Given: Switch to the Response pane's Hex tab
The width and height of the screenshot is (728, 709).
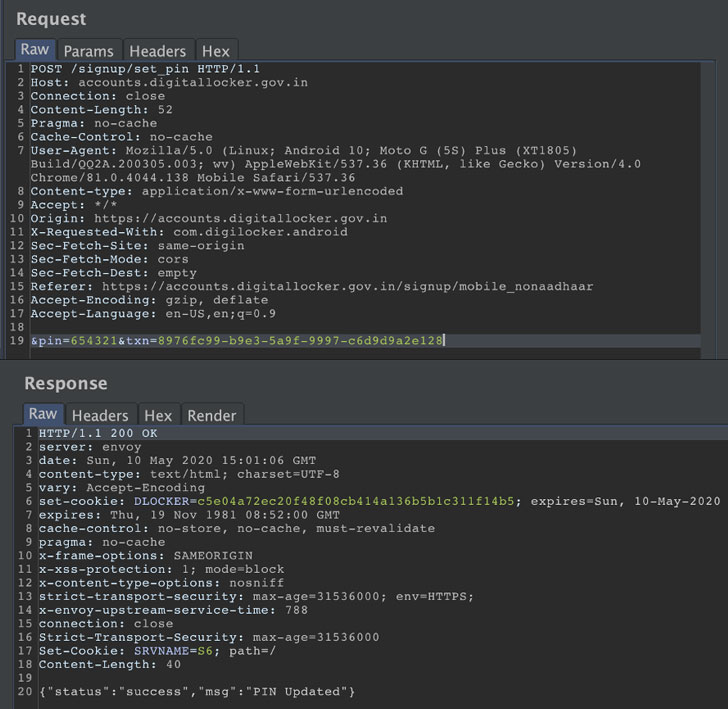Looking at the screenshot, I should pyautogui.click(x=158, y=415).
